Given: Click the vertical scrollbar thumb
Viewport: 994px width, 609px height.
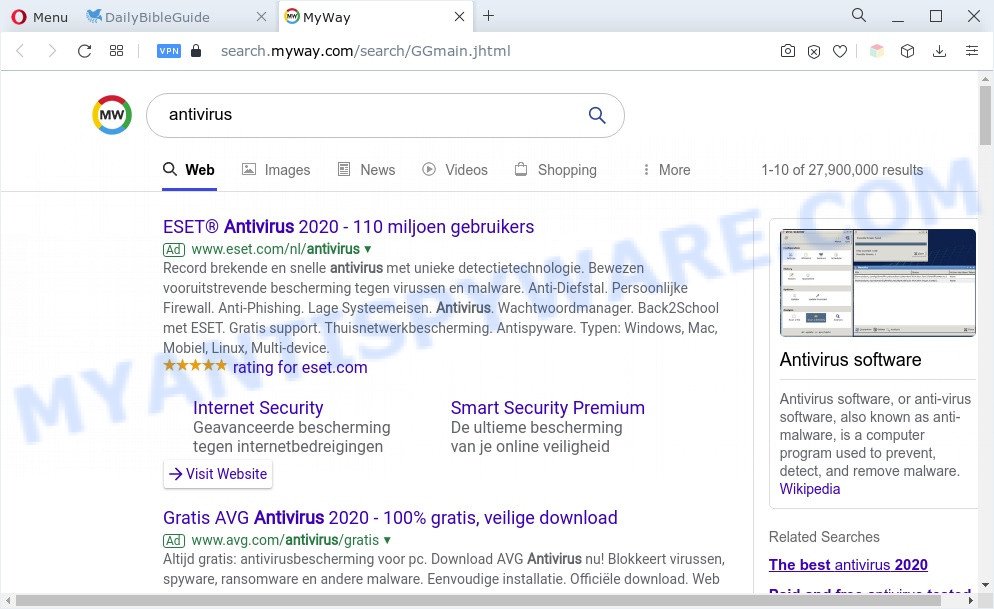Looking at the screenshot, I should pyautogui.click(x=984, y=115).
